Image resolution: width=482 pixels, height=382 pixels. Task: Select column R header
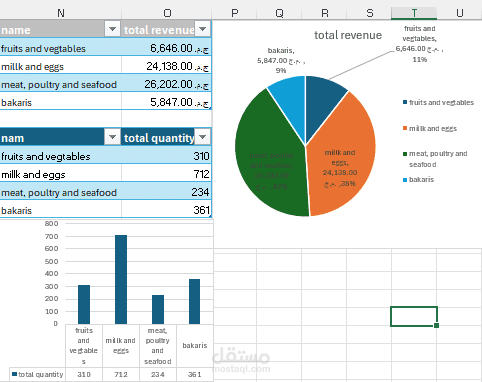[324, 13]
